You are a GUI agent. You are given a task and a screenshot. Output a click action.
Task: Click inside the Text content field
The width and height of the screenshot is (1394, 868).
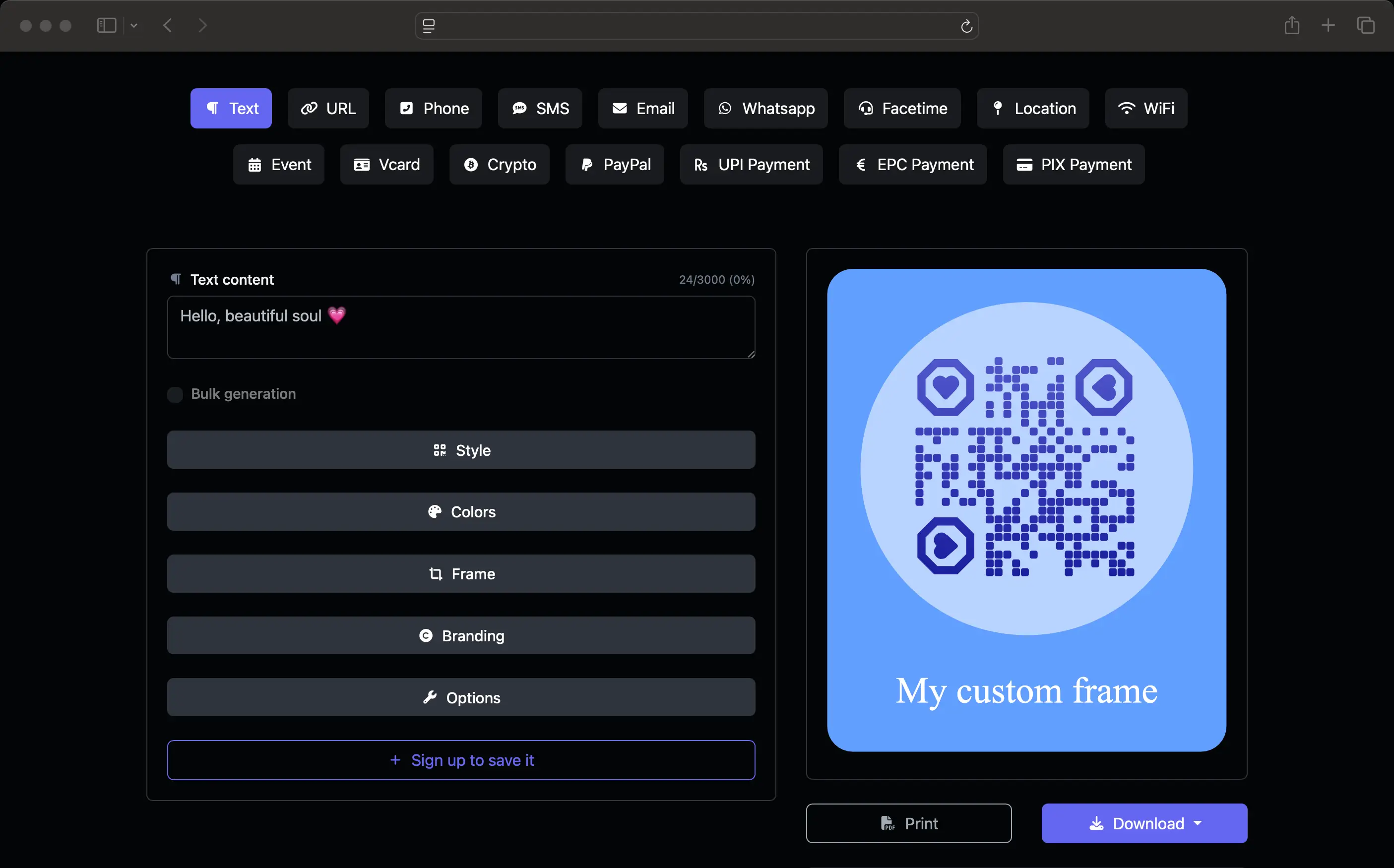tap(460, 327)
